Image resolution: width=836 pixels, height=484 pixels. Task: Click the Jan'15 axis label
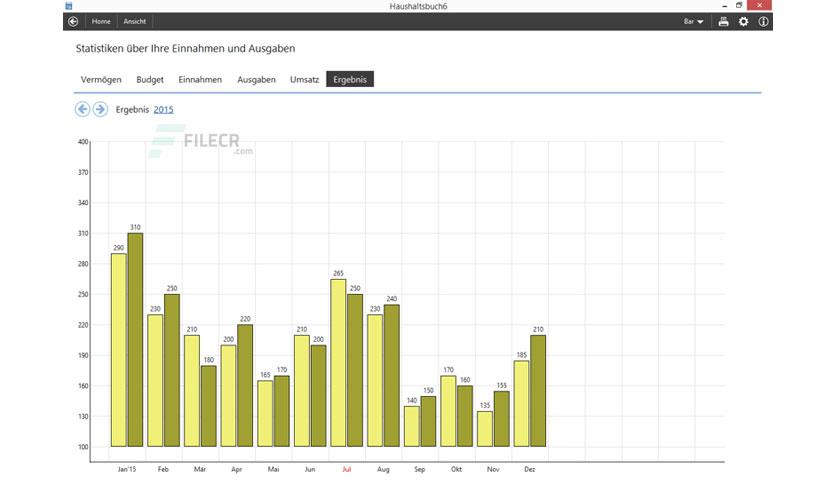pos(127,469)
